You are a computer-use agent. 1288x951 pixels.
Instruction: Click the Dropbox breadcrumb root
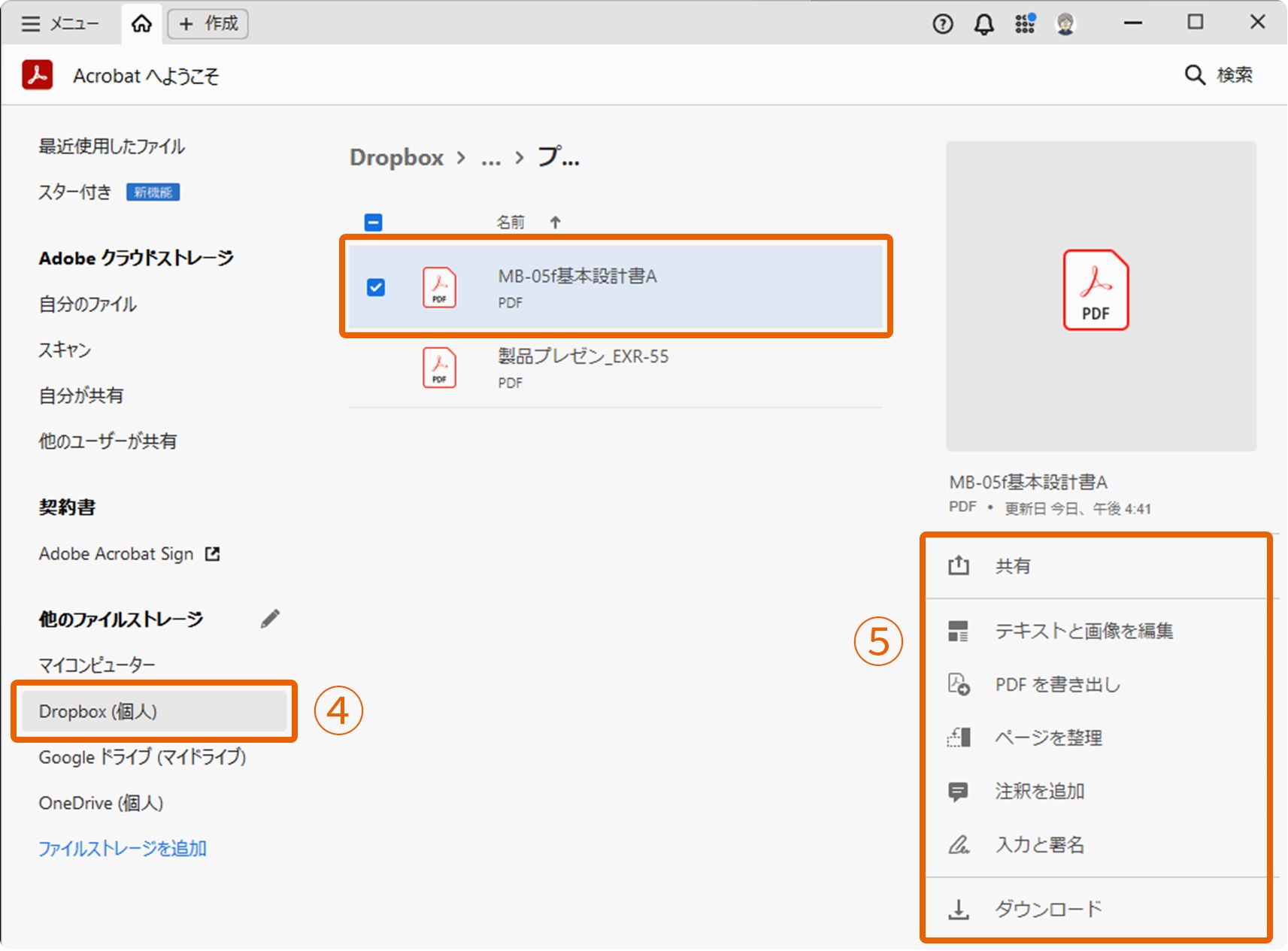click(x=396, y=157)
